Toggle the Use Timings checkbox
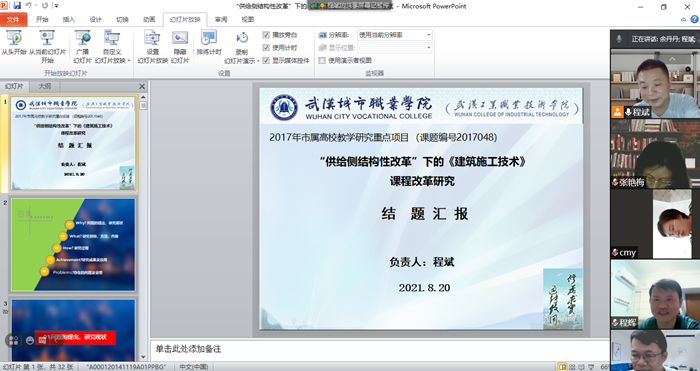This screenshot has height=371, width=700. click(x=266, y=47)
